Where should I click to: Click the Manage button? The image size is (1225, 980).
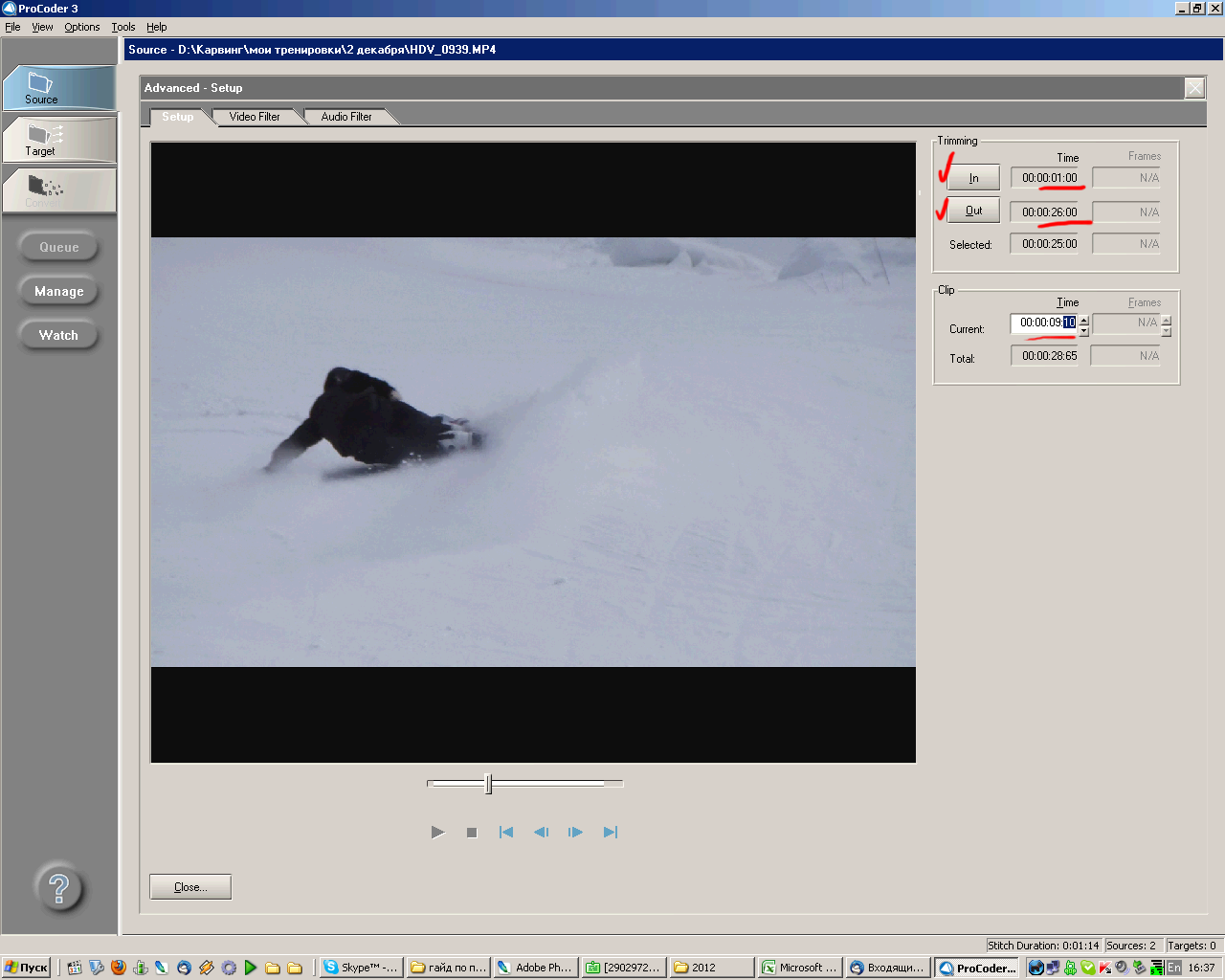pyautogui.click(x=59, y=291)
